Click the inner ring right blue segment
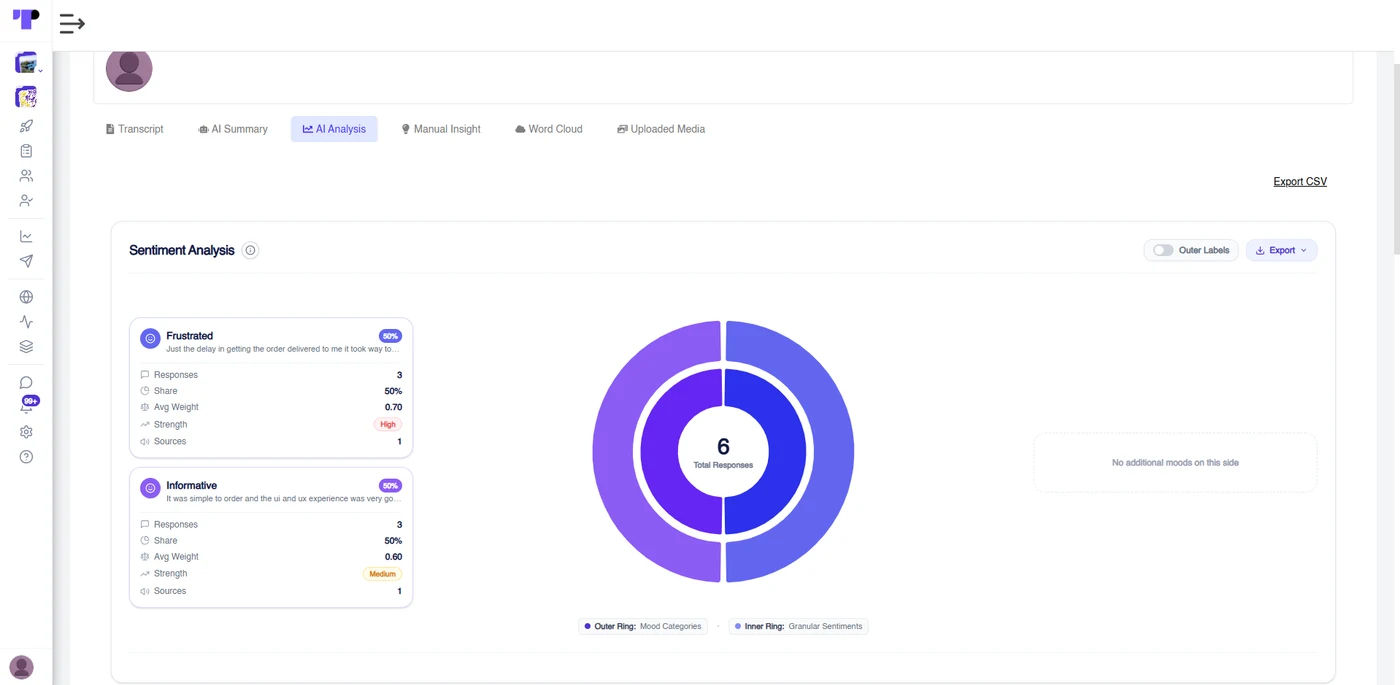 point(788,452)
